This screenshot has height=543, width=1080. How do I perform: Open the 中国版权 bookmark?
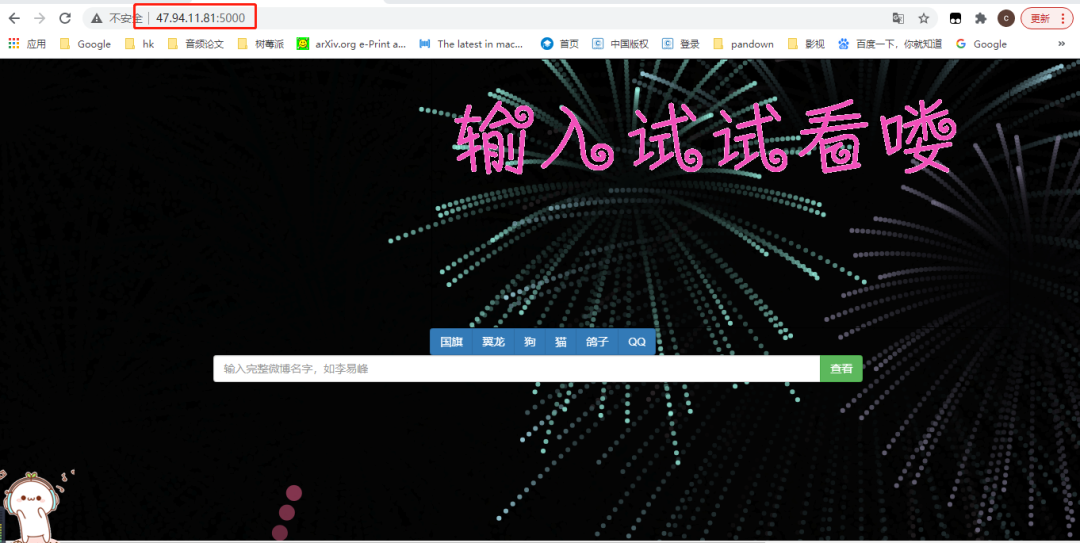[x=621, y=44]
